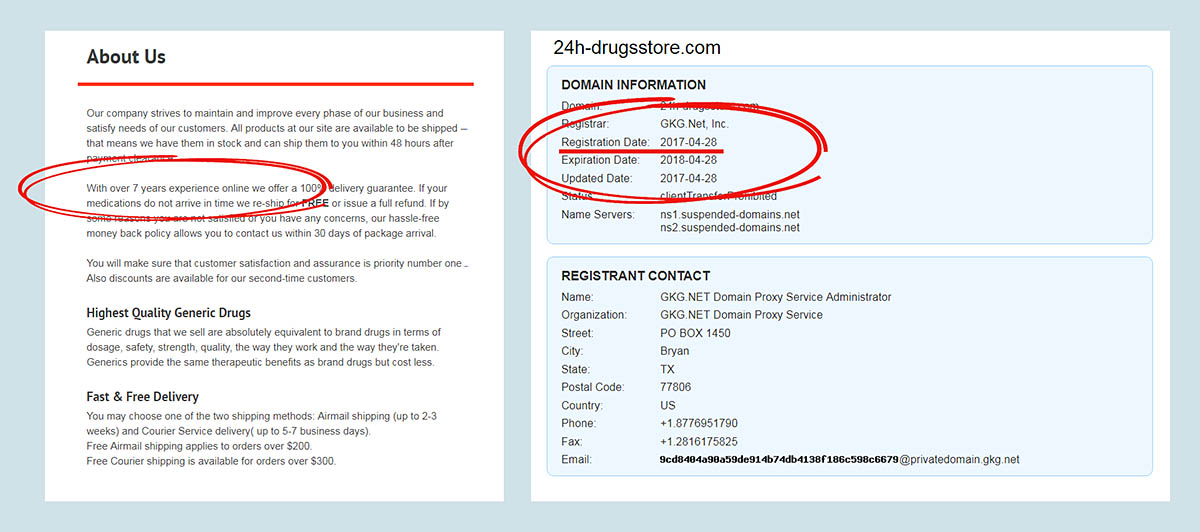The width and height of the screenshot is (1200, 532).
Task: Click the REGISTRANT CONTACT section header
Action: click(635, 276)
